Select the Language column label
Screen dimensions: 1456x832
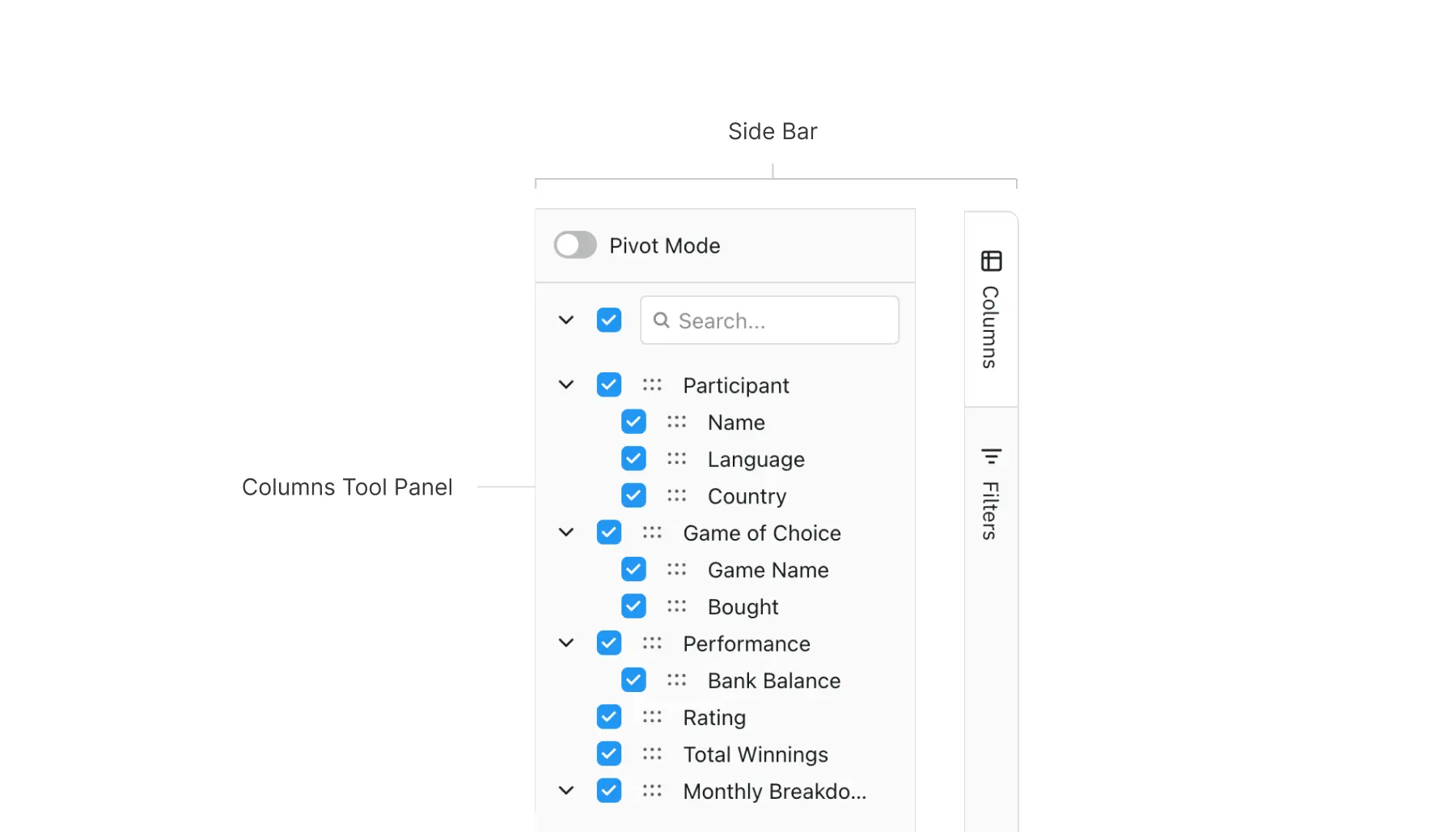(x=756, y=460)
